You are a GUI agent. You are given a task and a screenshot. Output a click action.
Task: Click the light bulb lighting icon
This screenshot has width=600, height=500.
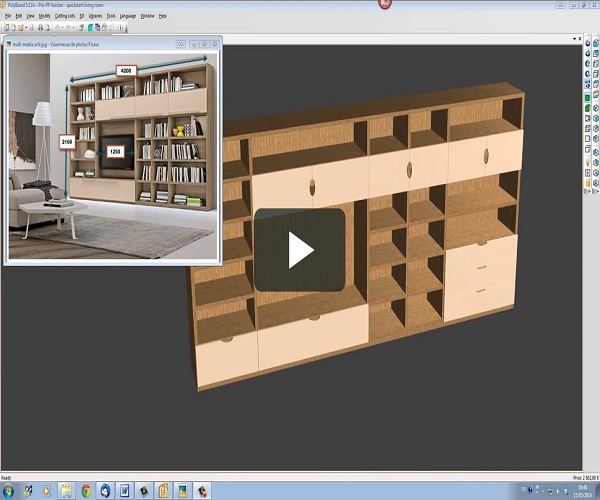tap(588, 163)
